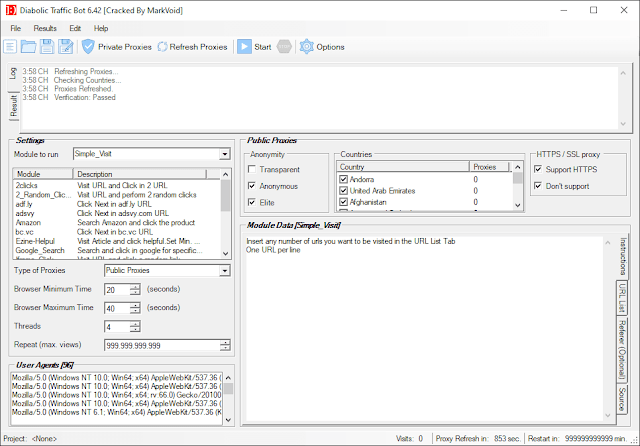The image size is (640, 446).
Task: Open Options gear icon
Action: click(322, 47)
